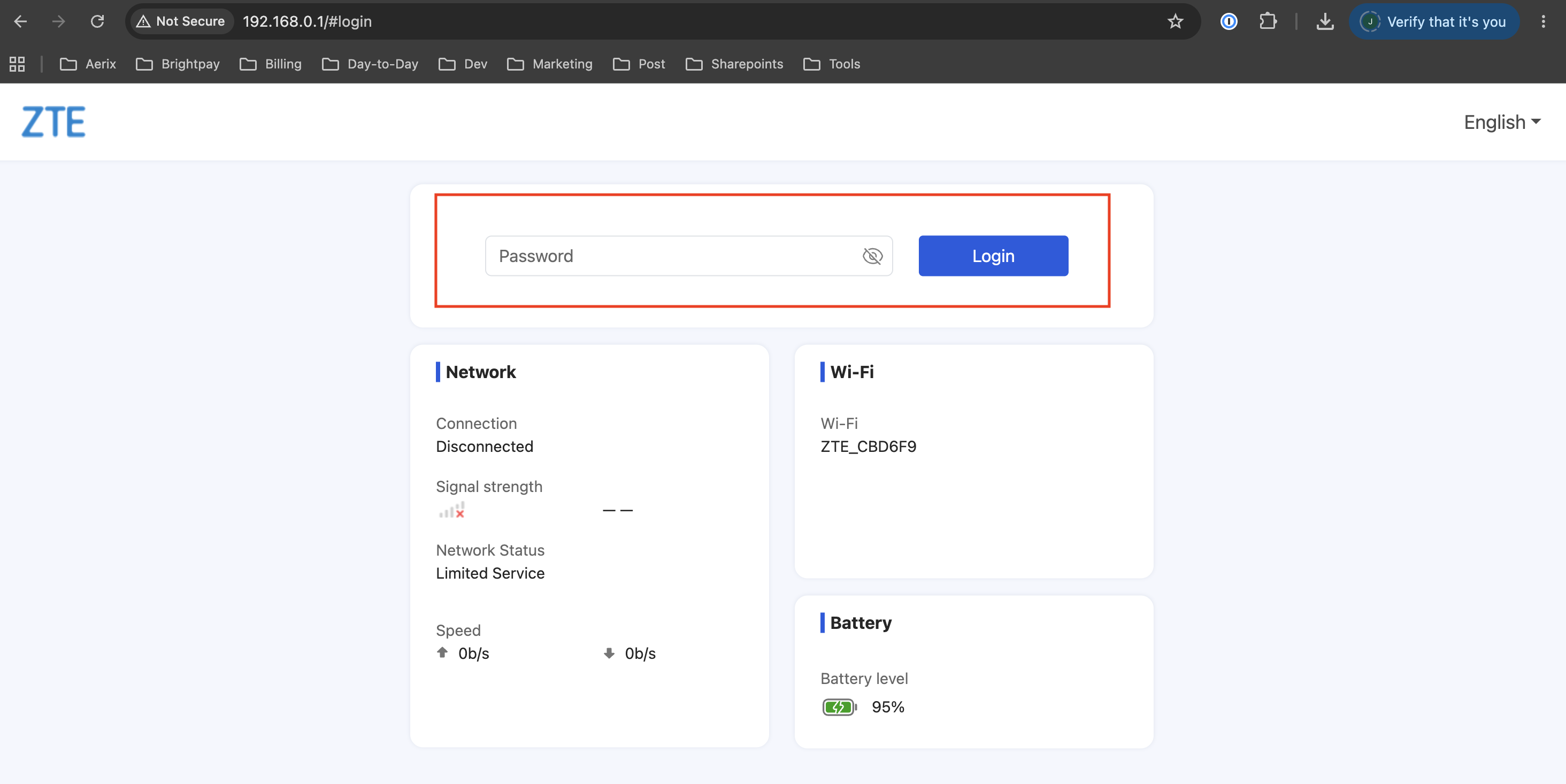Image resolution: width=1566 pixels, height=784 pixels.
Task: Click the ZTE logo
Action: [53, 121]
